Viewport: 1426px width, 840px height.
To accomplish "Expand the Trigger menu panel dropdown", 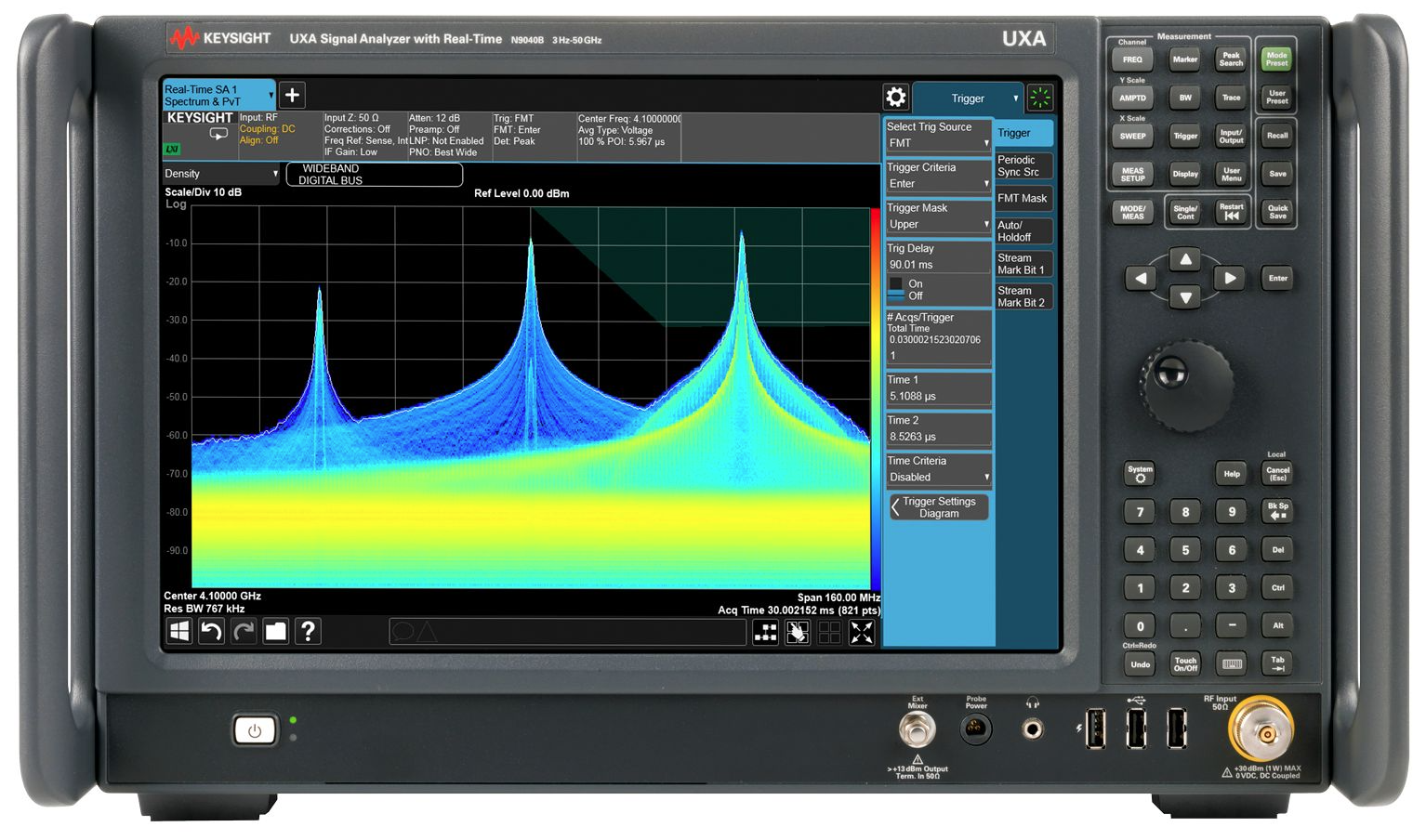I will point(968,98).
